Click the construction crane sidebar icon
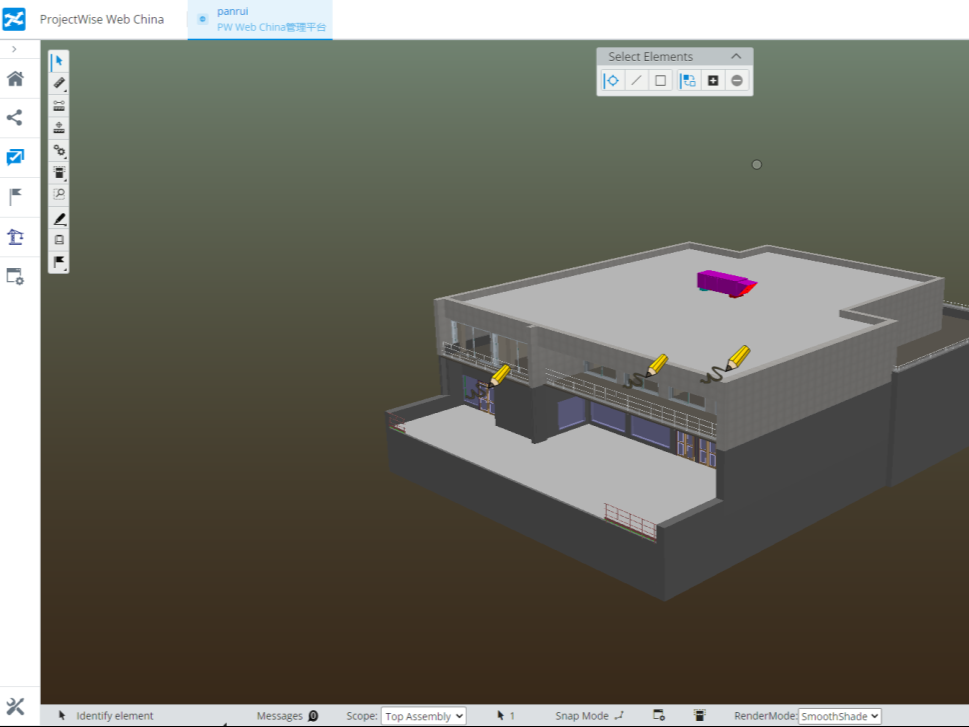The height and width of the screenshot is (727, 969). pyautogui.click(x=15, y=237)
